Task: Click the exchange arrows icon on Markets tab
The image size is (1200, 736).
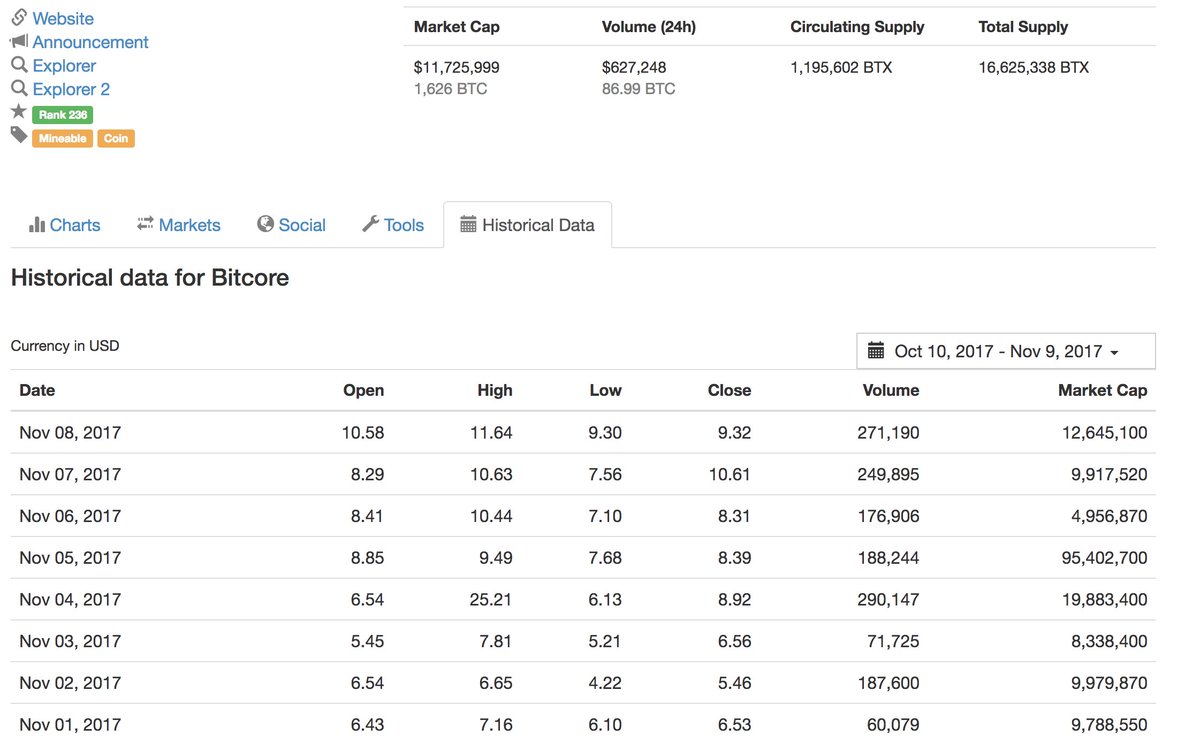Action: 145,224
